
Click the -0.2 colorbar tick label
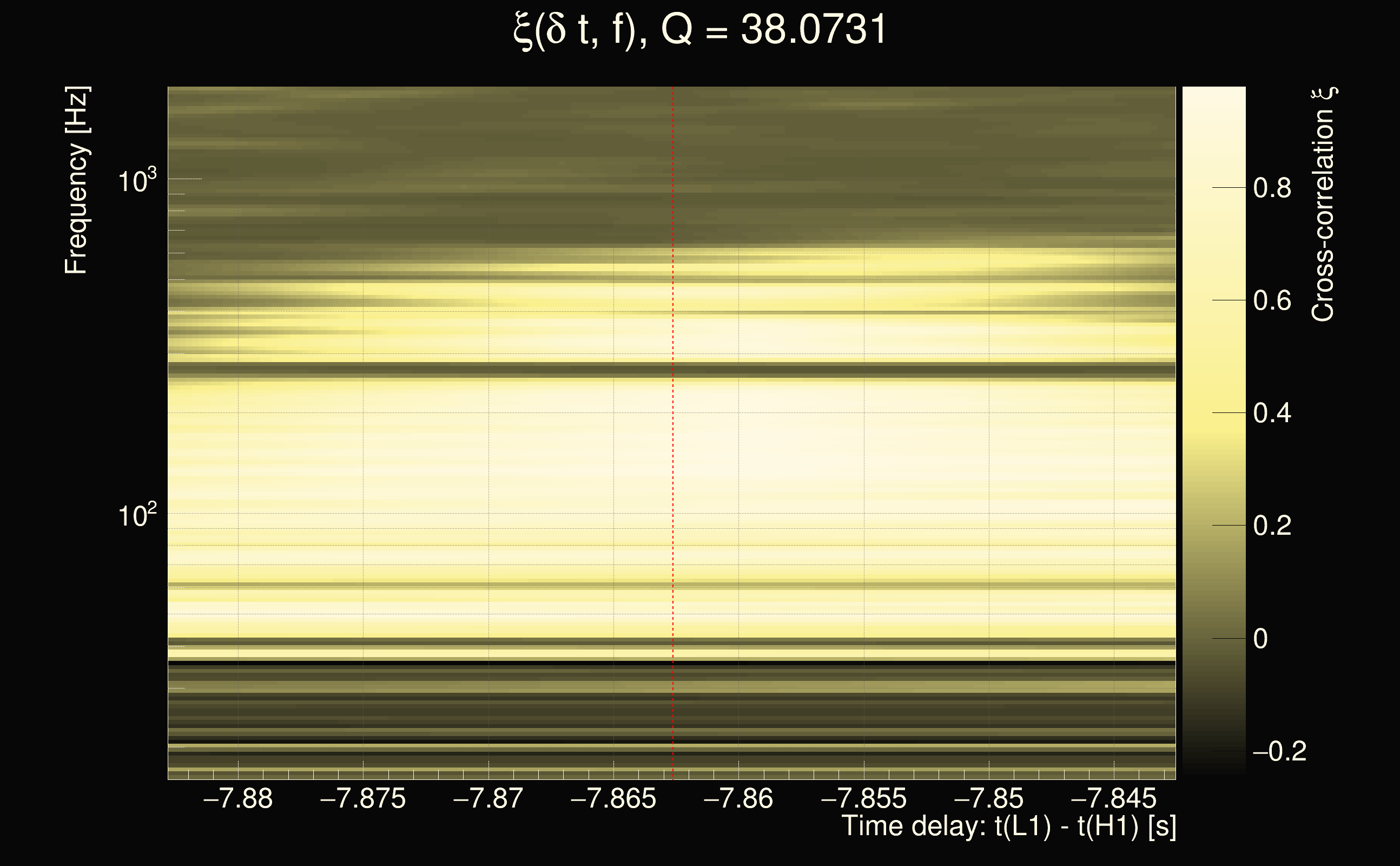pos(1279,751)
